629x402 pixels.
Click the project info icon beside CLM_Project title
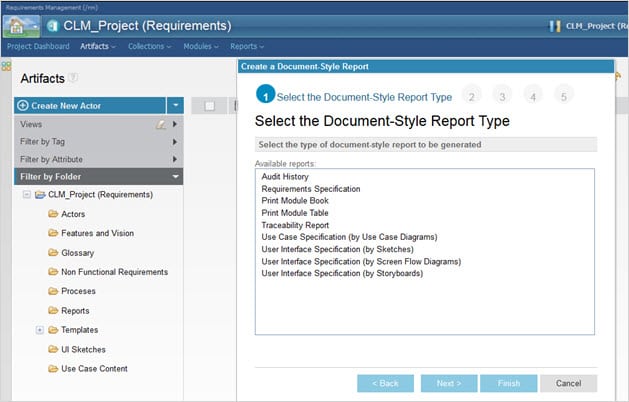point(52,26)
